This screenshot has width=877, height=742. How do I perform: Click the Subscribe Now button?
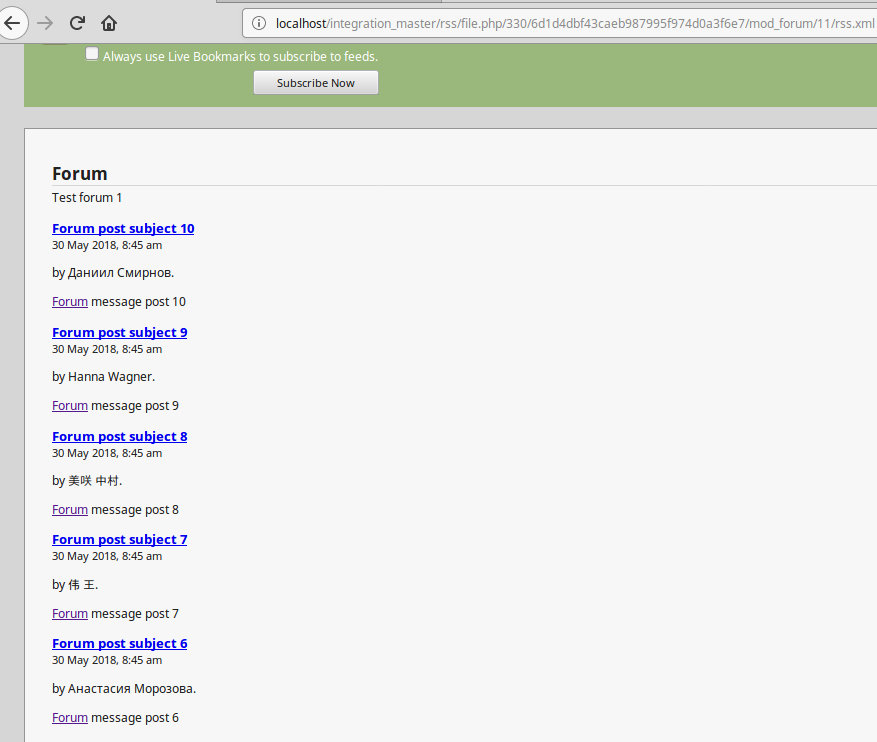315,83
